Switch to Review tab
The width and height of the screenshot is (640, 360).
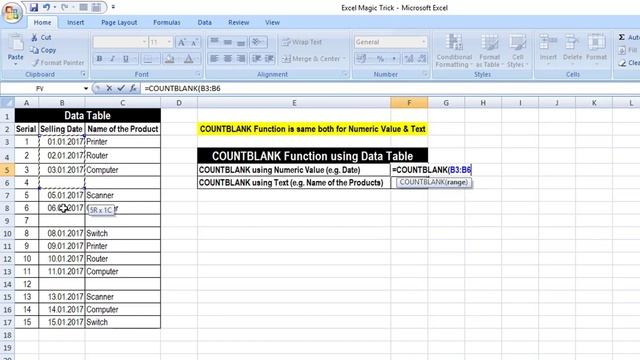[238, 22]
